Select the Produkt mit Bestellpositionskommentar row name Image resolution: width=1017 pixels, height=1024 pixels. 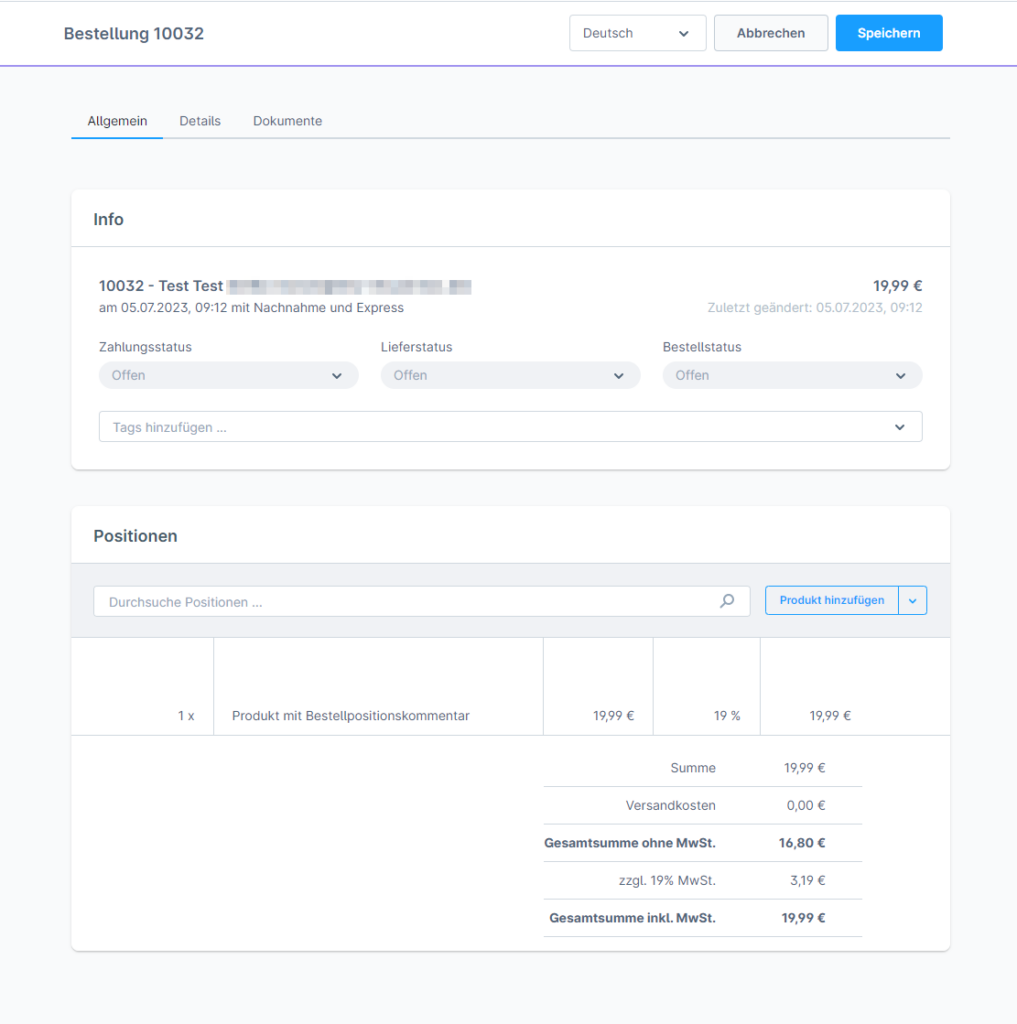[350, 716]
